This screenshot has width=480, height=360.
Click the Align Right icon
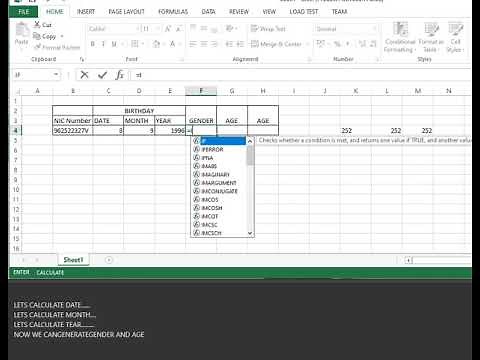point(214,44)
